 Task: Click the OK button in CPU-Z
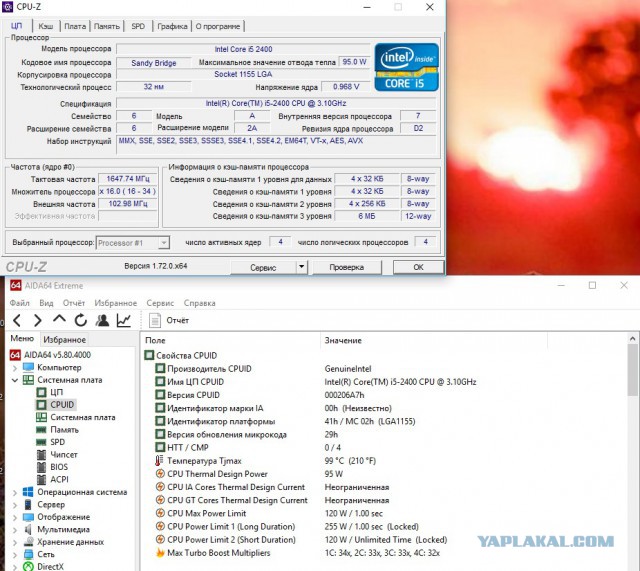tap(418, 267)
